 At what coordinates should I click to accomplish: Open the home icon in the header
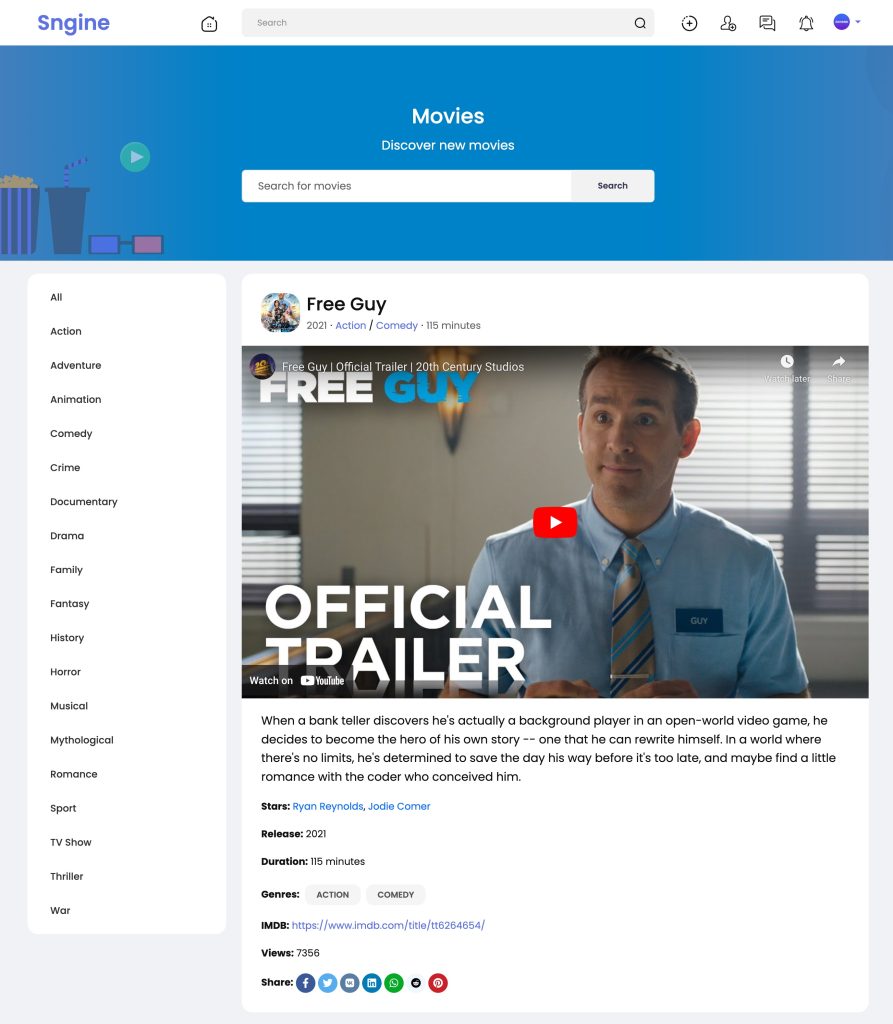pyautogui.click(x=209, y=24)
